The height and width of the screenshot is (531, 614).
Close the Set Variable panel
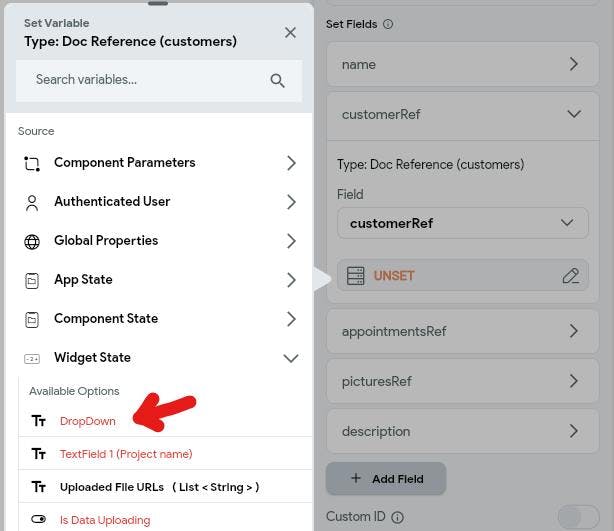point(290,33)
